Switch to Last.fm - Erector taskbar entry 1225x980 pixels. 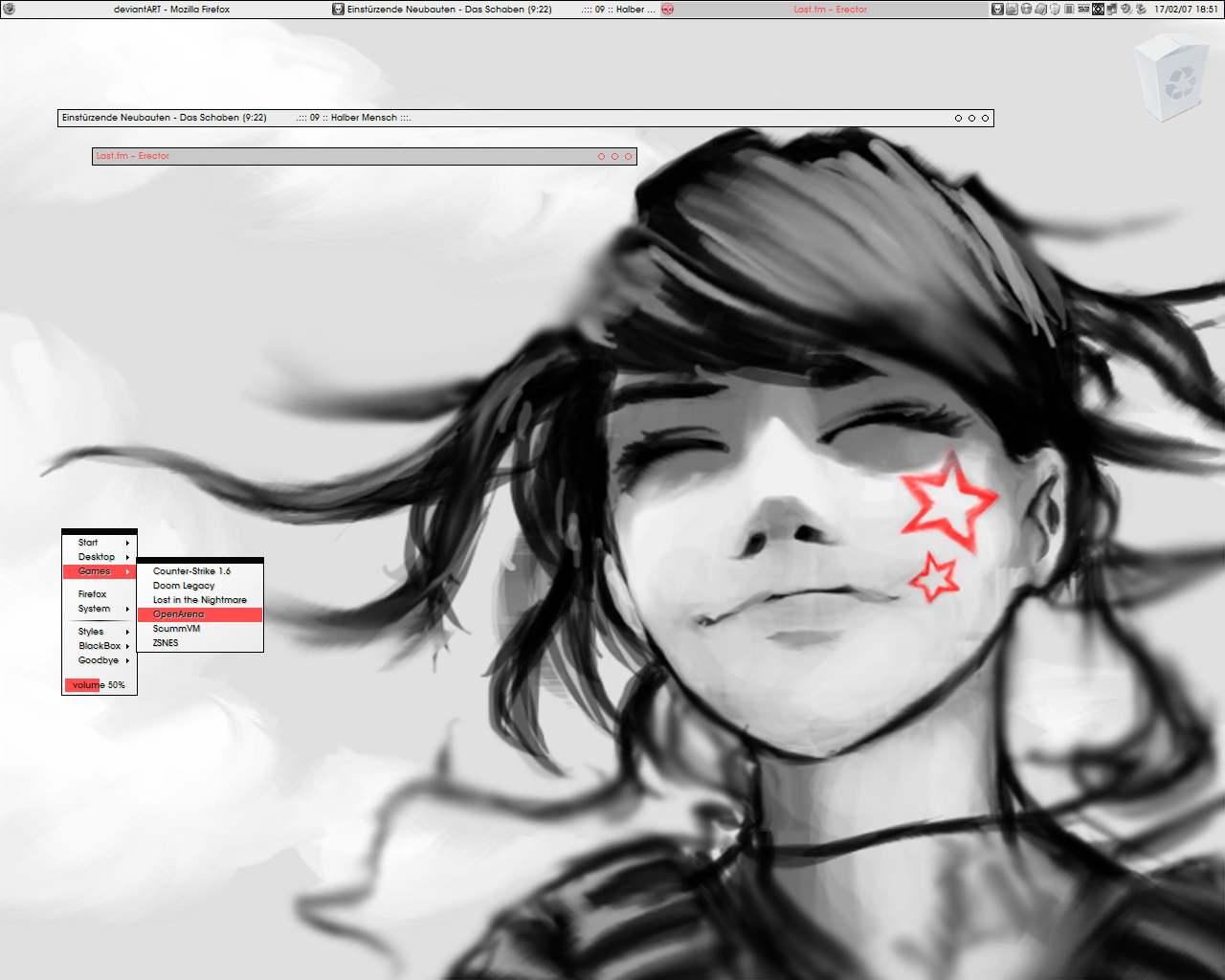coord(823,9)
